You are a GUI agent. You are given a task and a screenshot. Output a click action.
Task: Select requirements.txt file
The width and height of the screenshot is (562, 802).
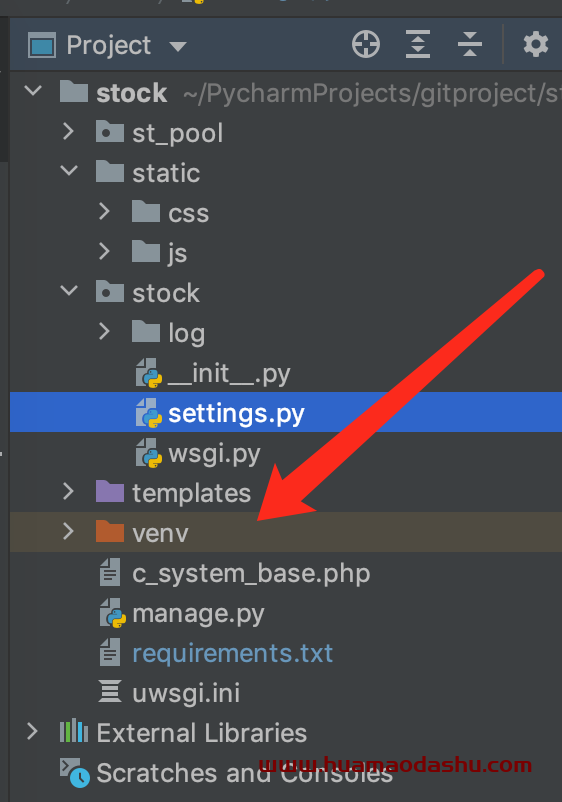click(233, 653)
